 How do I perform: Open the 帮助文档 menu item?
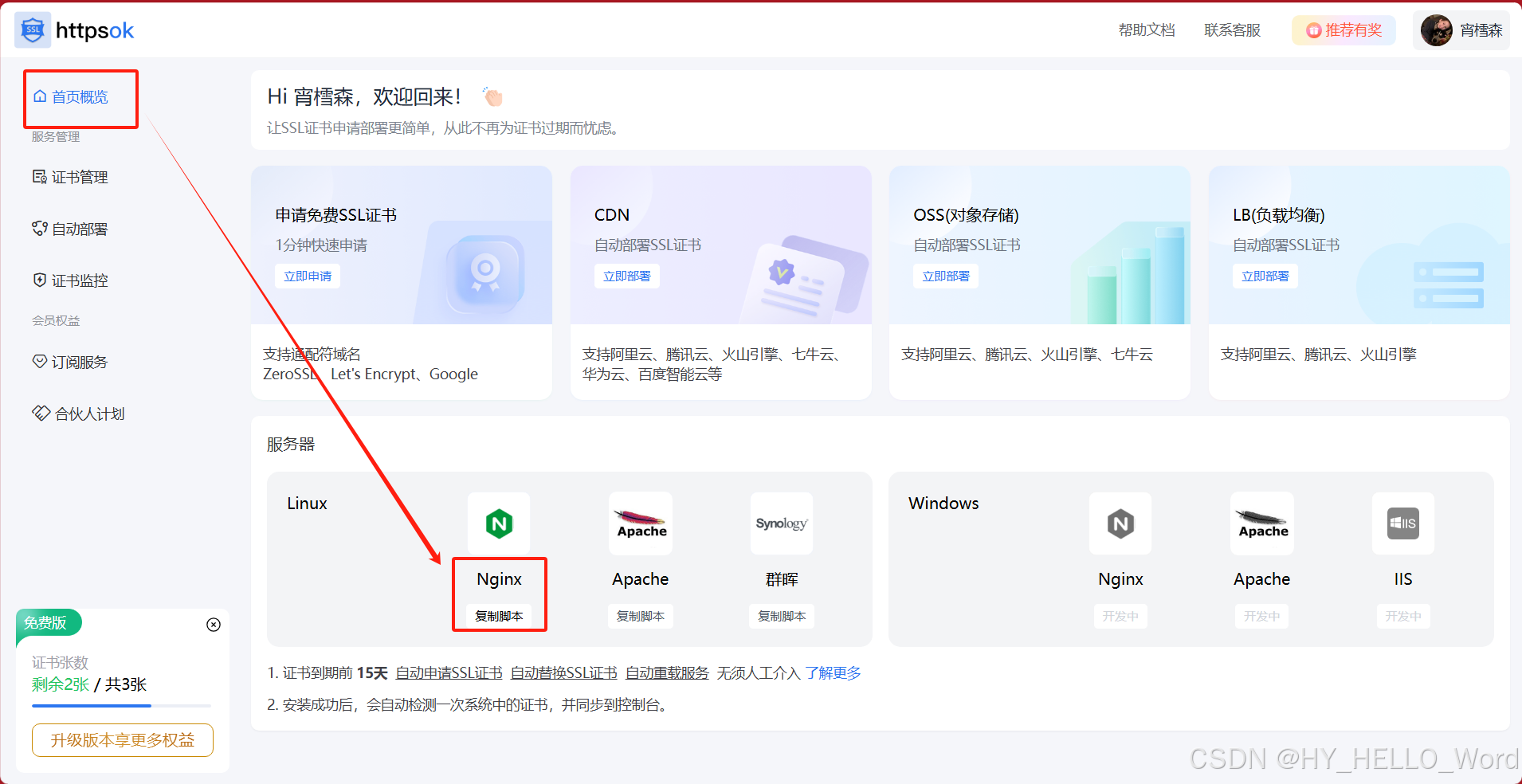1146,29
